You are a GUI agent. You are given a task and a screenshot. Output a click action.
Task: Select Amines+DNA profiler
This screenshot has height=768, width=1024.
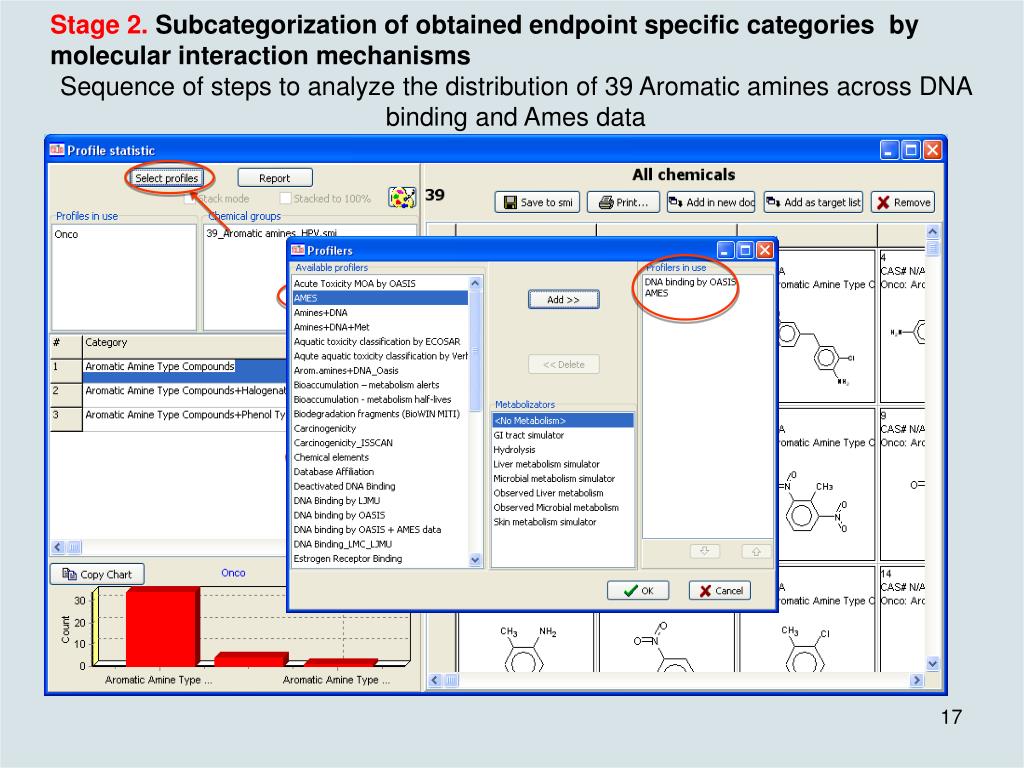tap(380, 312)
